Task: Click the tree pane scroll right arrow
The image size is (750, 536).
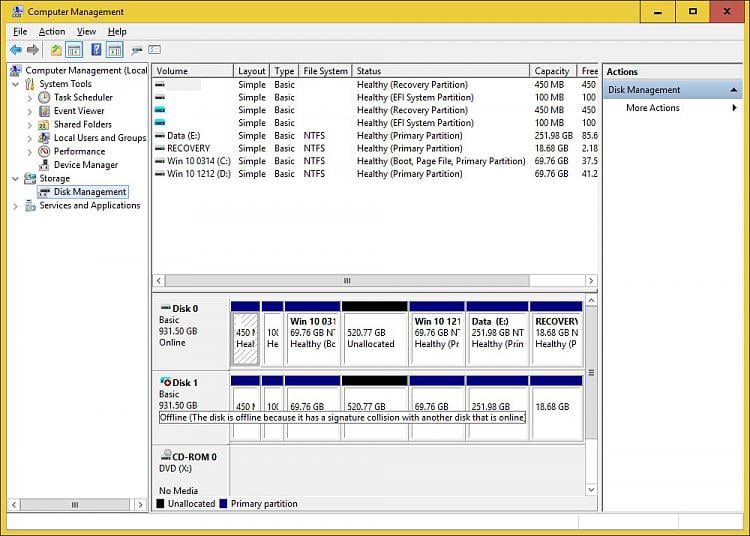Action: pos(140,504)
